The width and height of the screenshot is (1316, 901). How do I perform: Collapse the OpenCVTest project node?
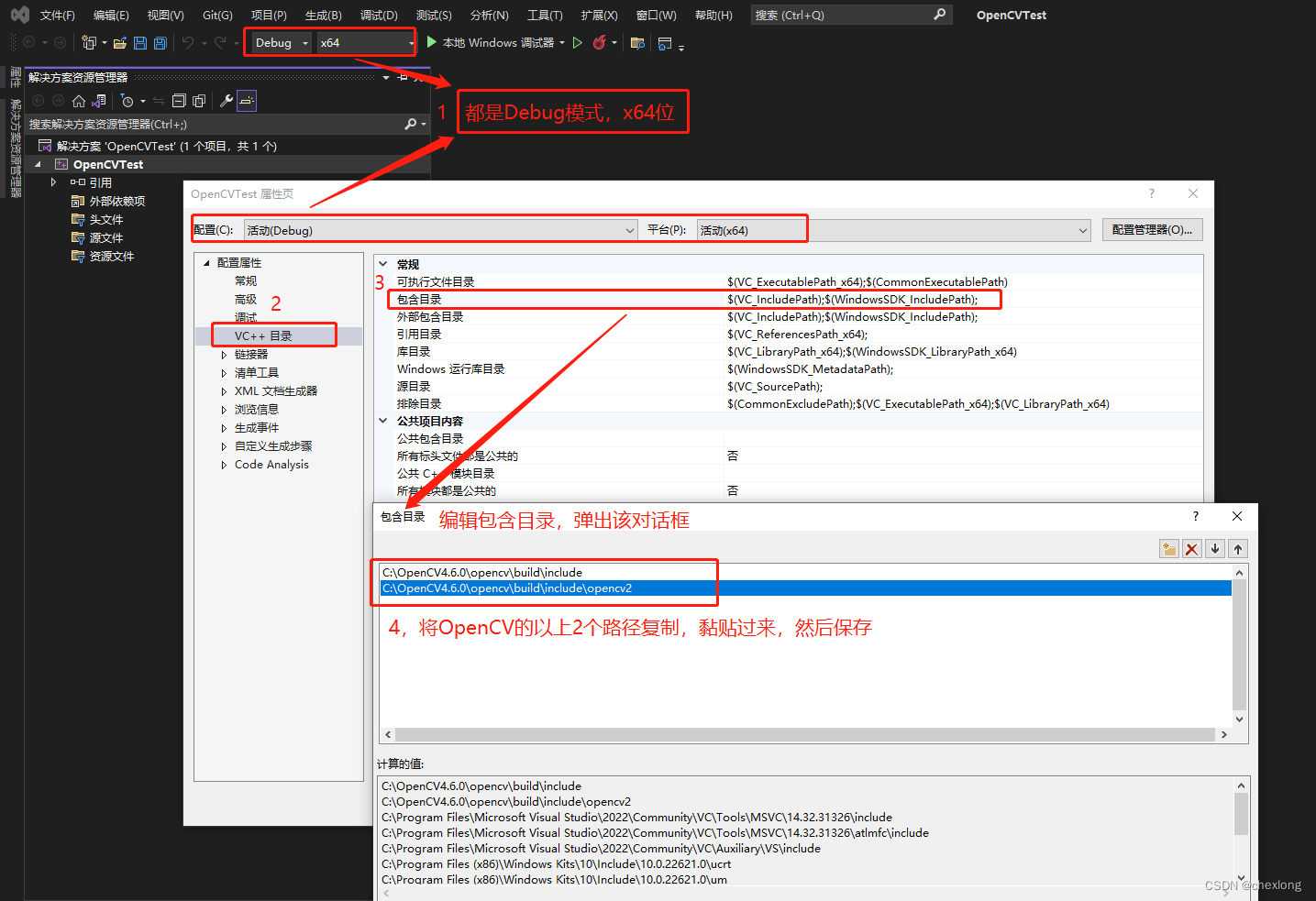(x=38, y=165)
